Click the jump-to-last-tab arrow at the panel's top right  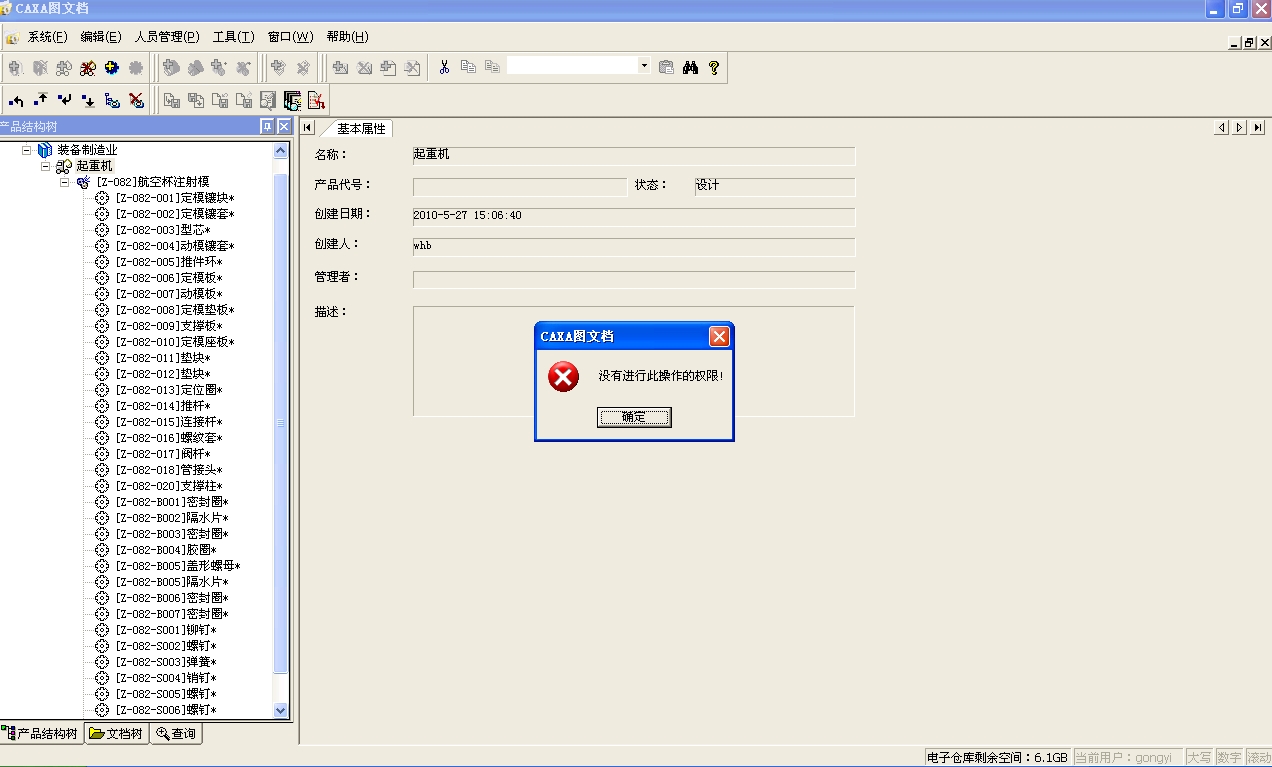[x=1258, y=127]
